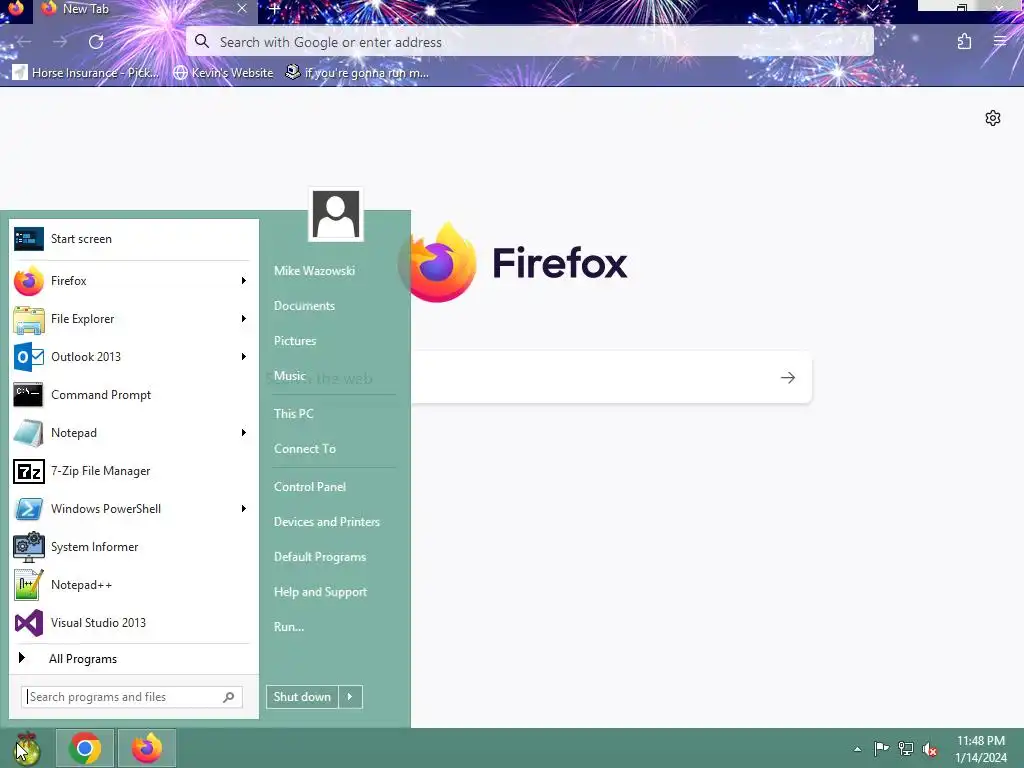Click the taskbar clock and date
1024x768 pixels.
coord(980,749)
